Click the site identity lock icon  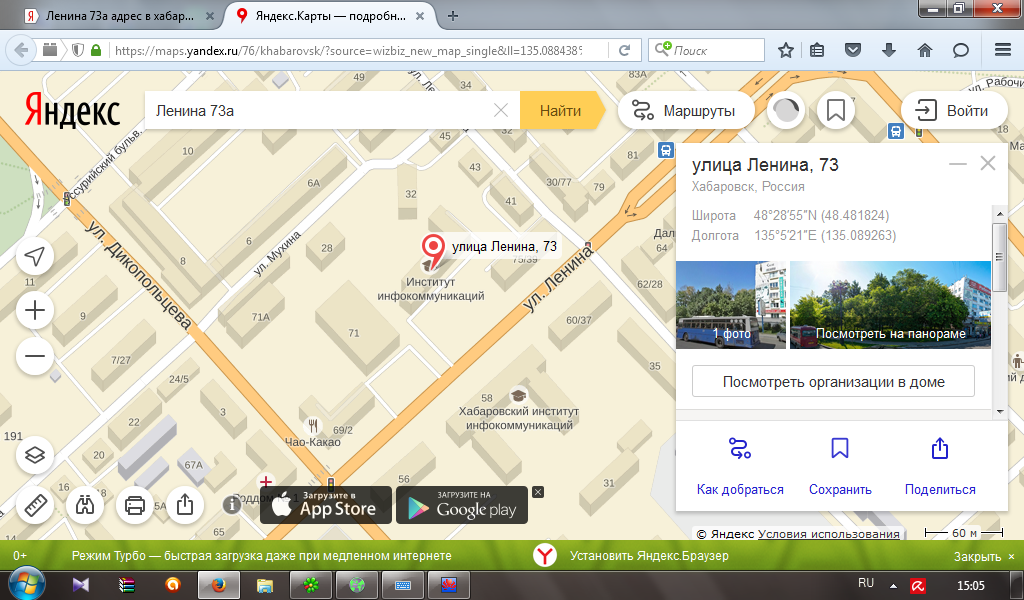[95, 50]
